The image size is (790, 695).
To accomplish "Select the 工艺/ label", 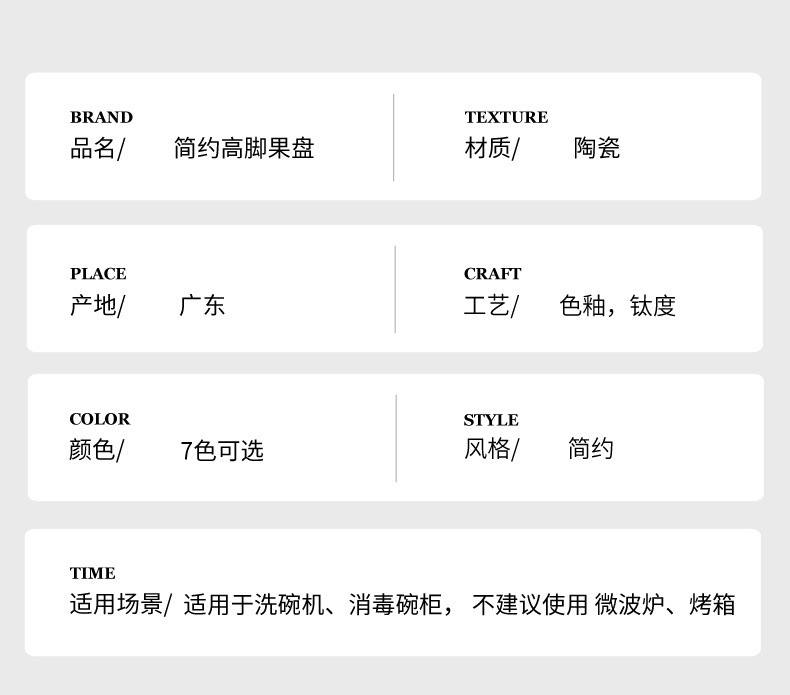I will click(x=491, y=306).
